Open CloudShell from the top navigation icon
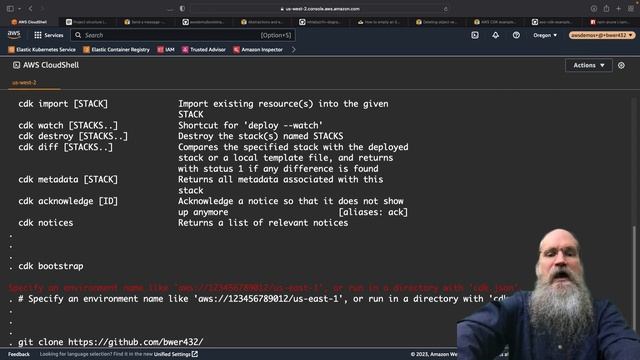This screenshot has width=640, height=360. click(x=475, y=35)
